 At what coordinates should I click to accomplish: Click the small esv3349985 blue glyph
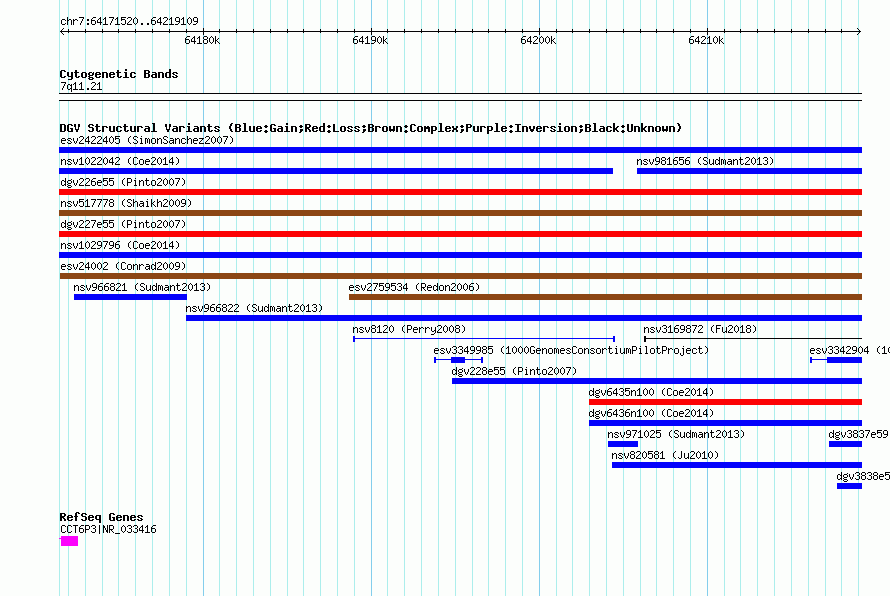click(458, 360)
